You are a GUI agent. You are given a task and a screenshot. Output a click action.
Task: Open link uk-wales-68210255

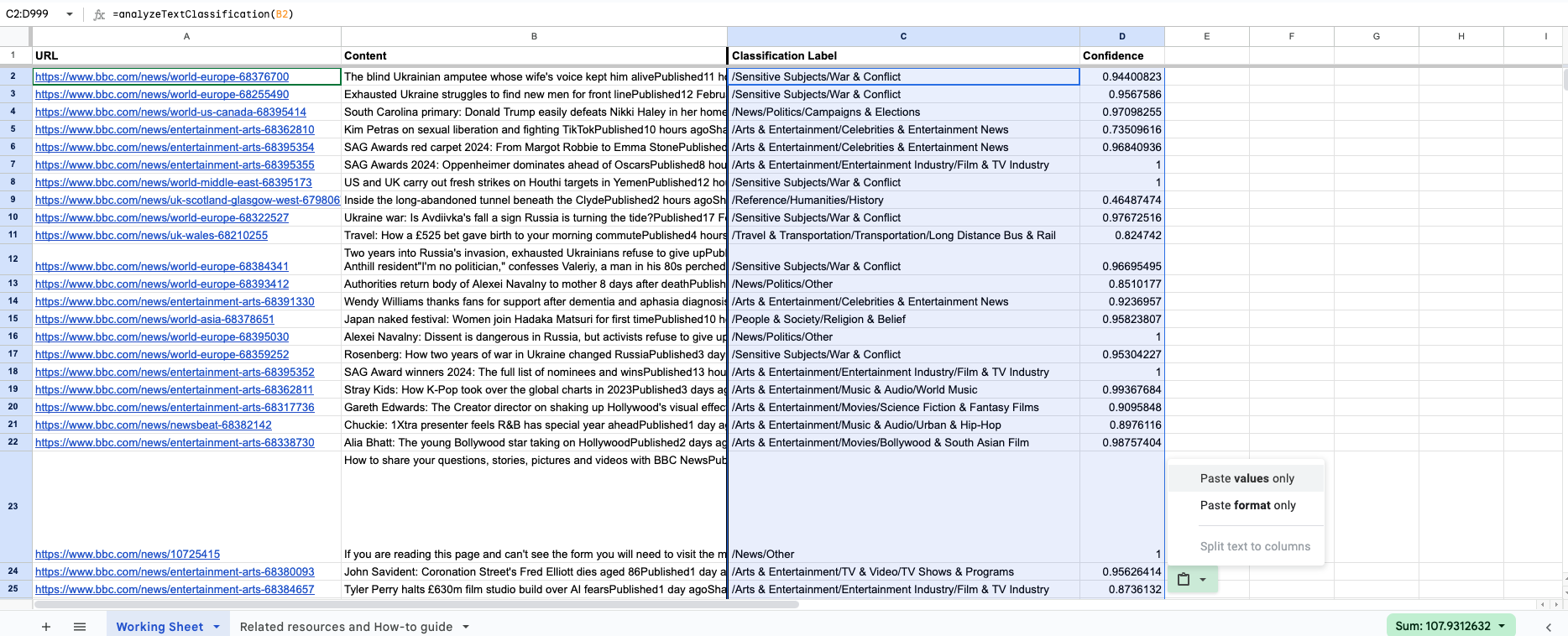pyautogui.click(x=151, y=235)
